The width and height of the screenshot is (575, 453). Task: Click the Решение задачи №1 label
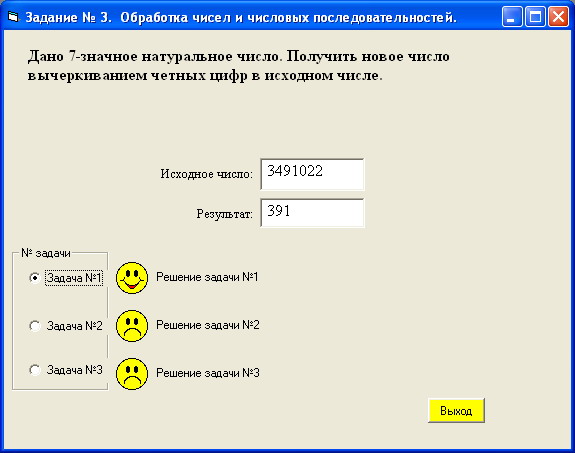(207, 277)
